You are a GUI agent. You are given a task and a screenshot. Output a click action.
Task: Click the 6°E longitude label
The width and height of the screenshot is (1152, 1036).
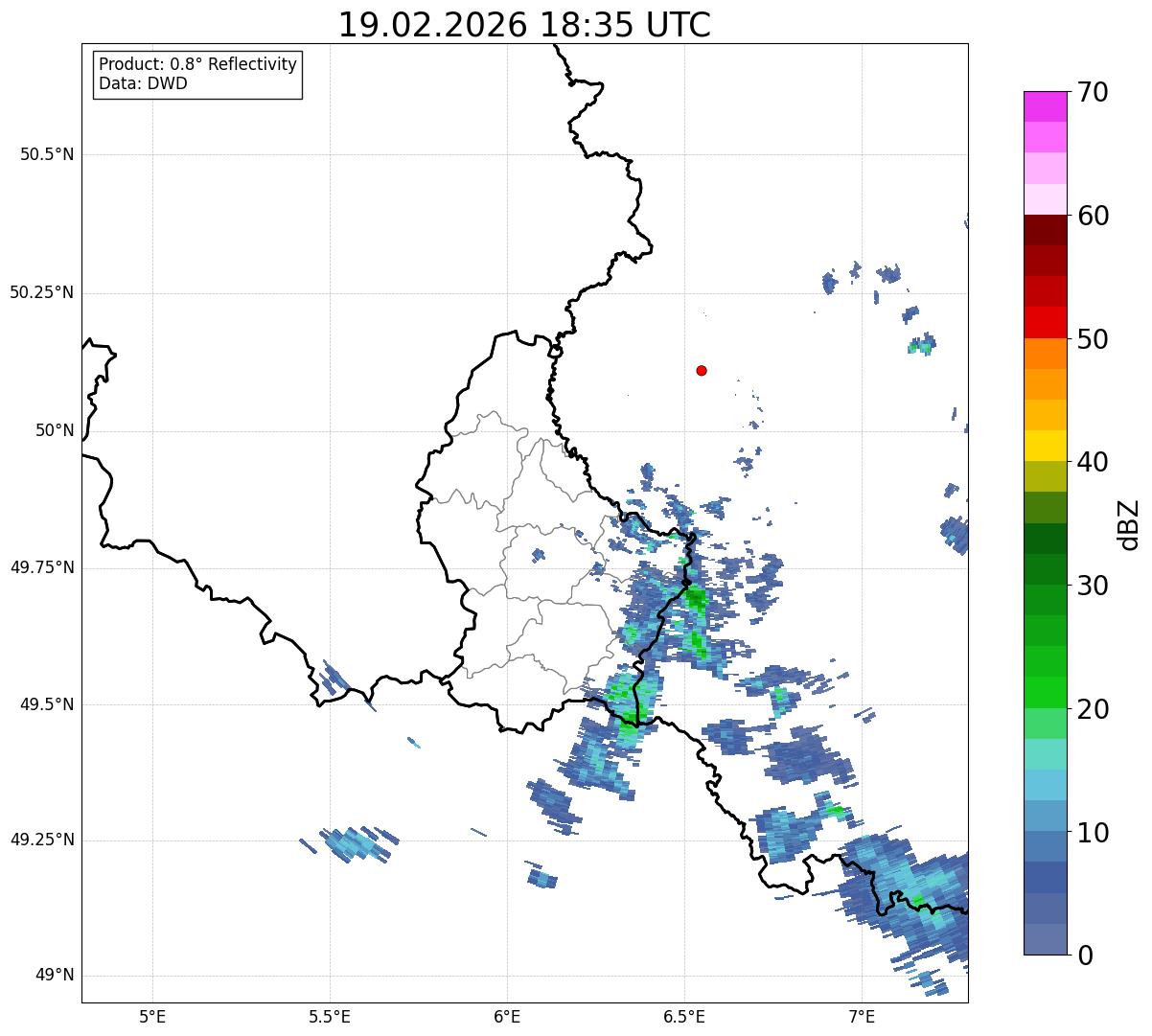pyautogui.click(x=507, y=1016)
